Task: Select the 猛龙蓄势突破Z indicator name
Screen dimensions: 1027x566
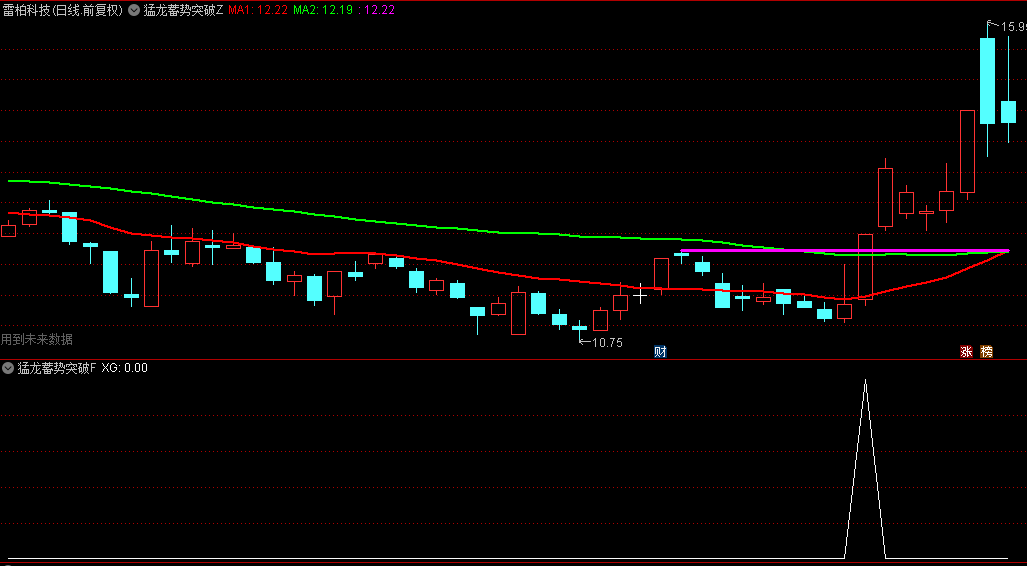Action: click(183, 10)
